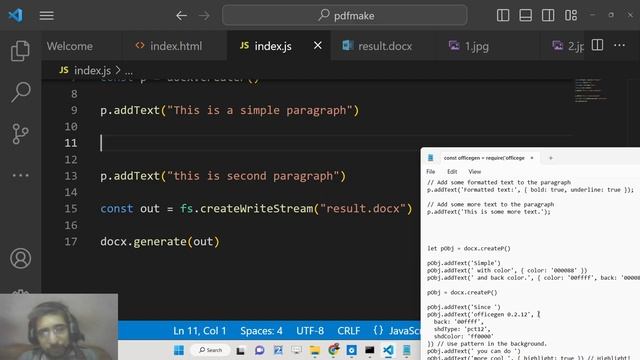This screenshot has width=640, height=360.
Task: Open the File menu in Notepad
Action: 431,172
